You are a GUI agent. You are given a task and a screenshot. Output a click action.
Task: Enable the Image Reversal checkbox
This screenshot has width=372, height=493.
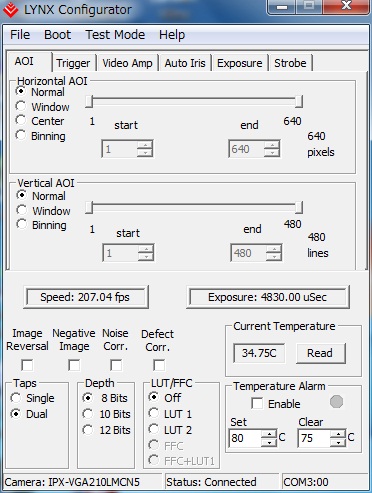point(27,365)
